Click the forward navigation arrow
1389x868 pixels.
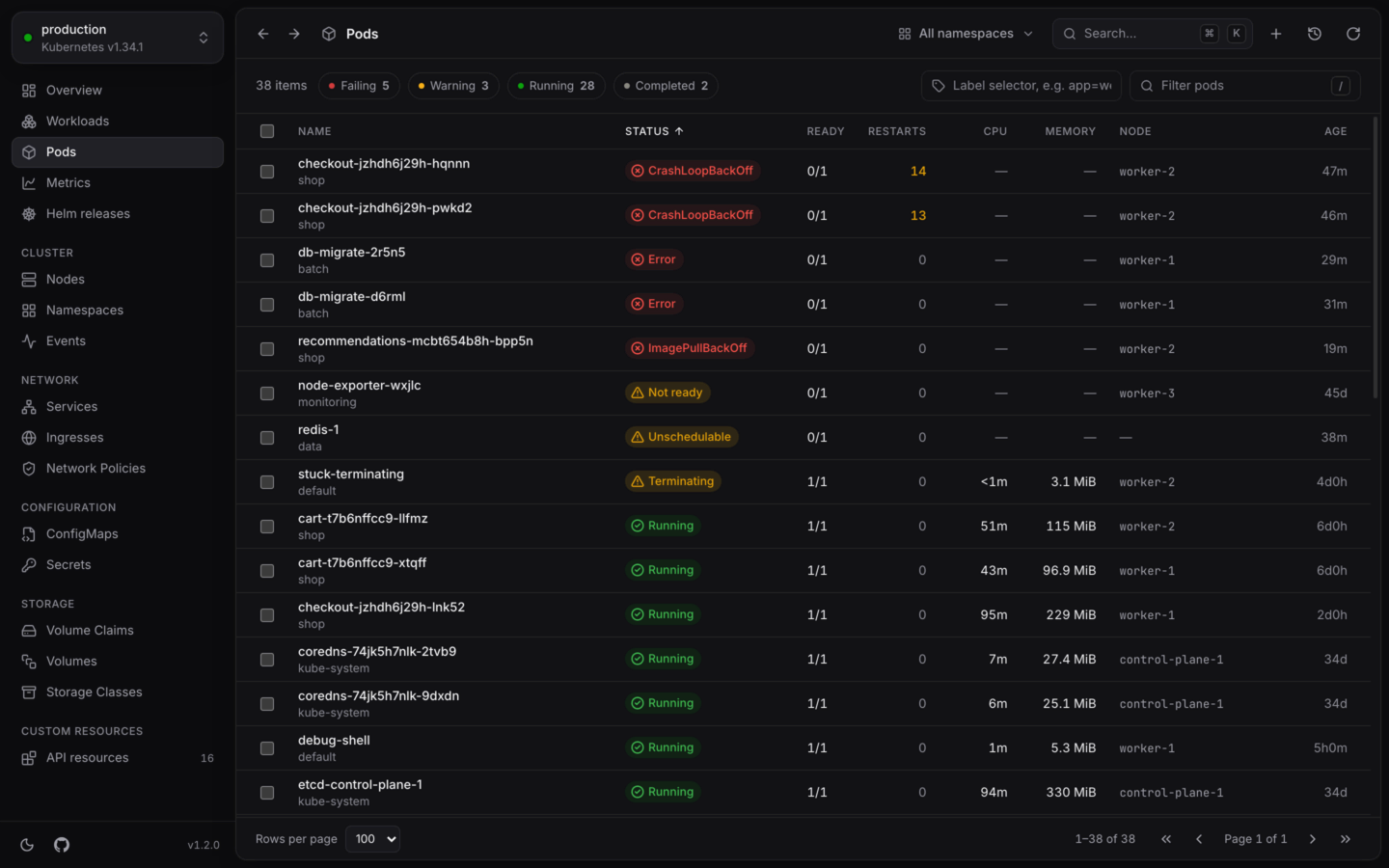pyautogui.click(x=294, y=34)
